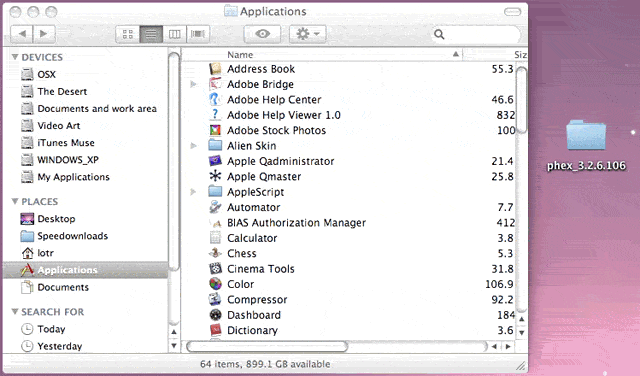The height and width of the screenshot is (376, 640).
Task: Select the Apple Qmaster icon
Action: tap(215, 176)
